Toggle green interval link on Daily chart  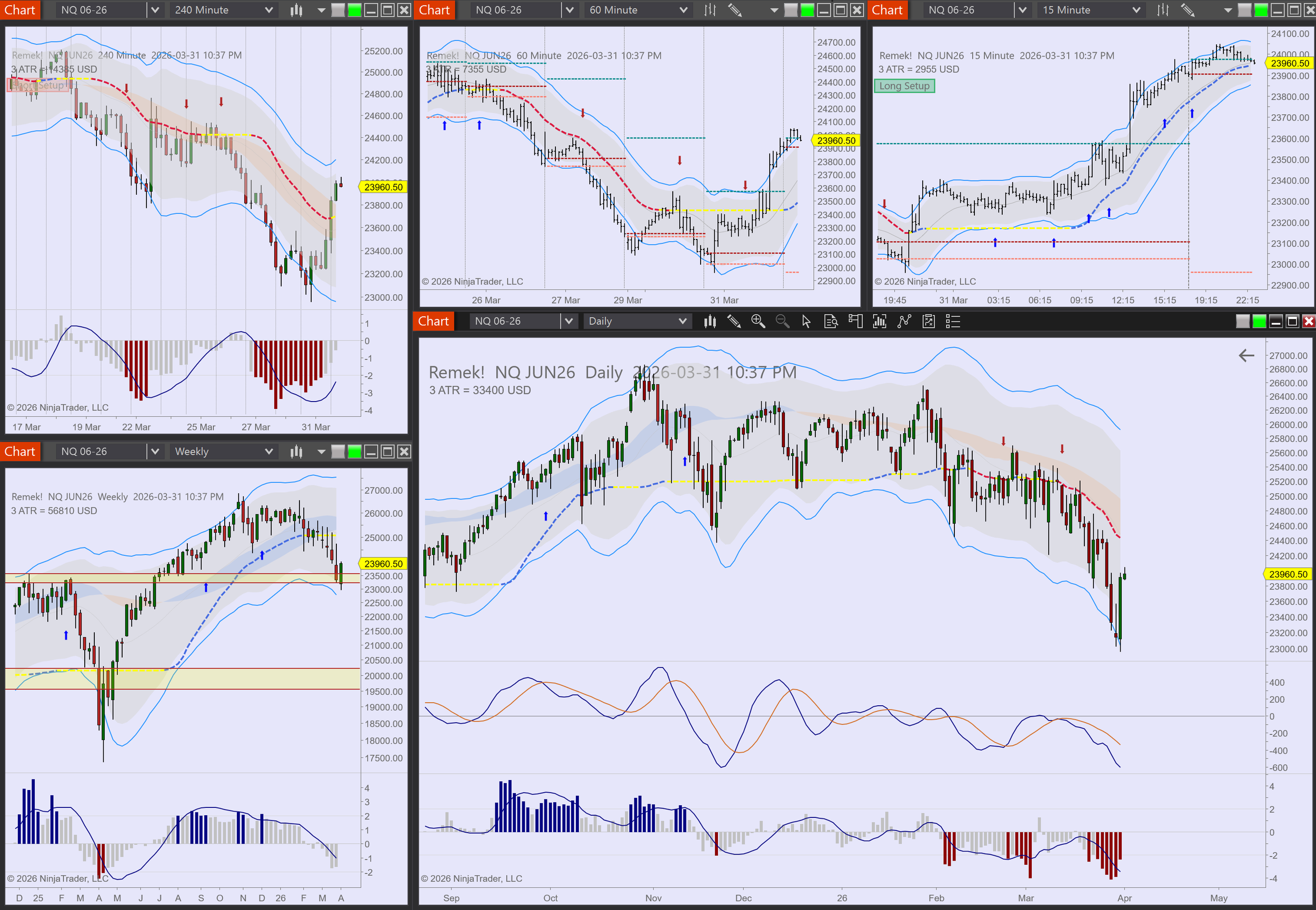[1259, 322]
